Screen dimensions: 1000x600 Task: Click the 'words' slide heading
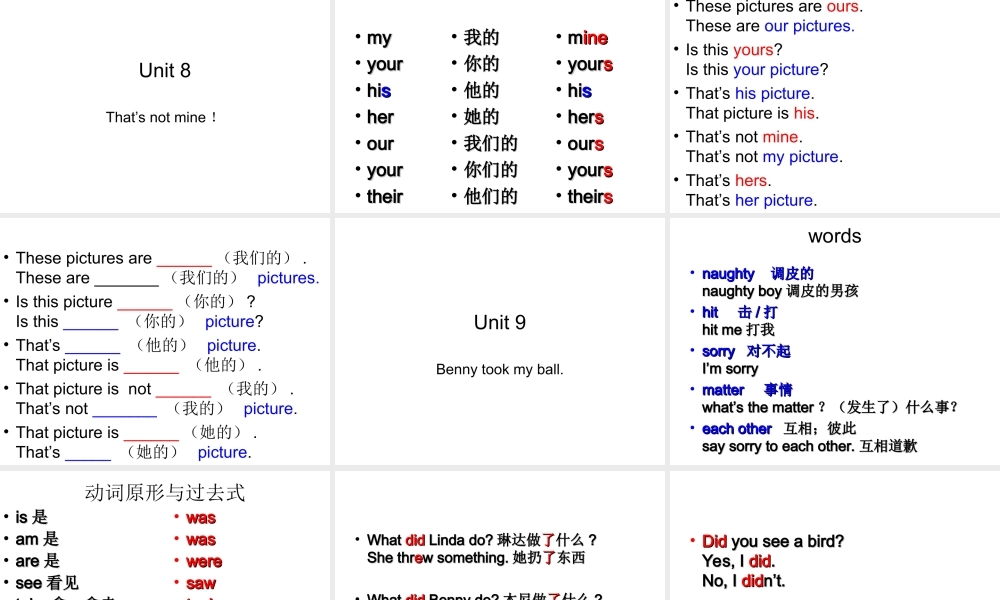[834, 236]
